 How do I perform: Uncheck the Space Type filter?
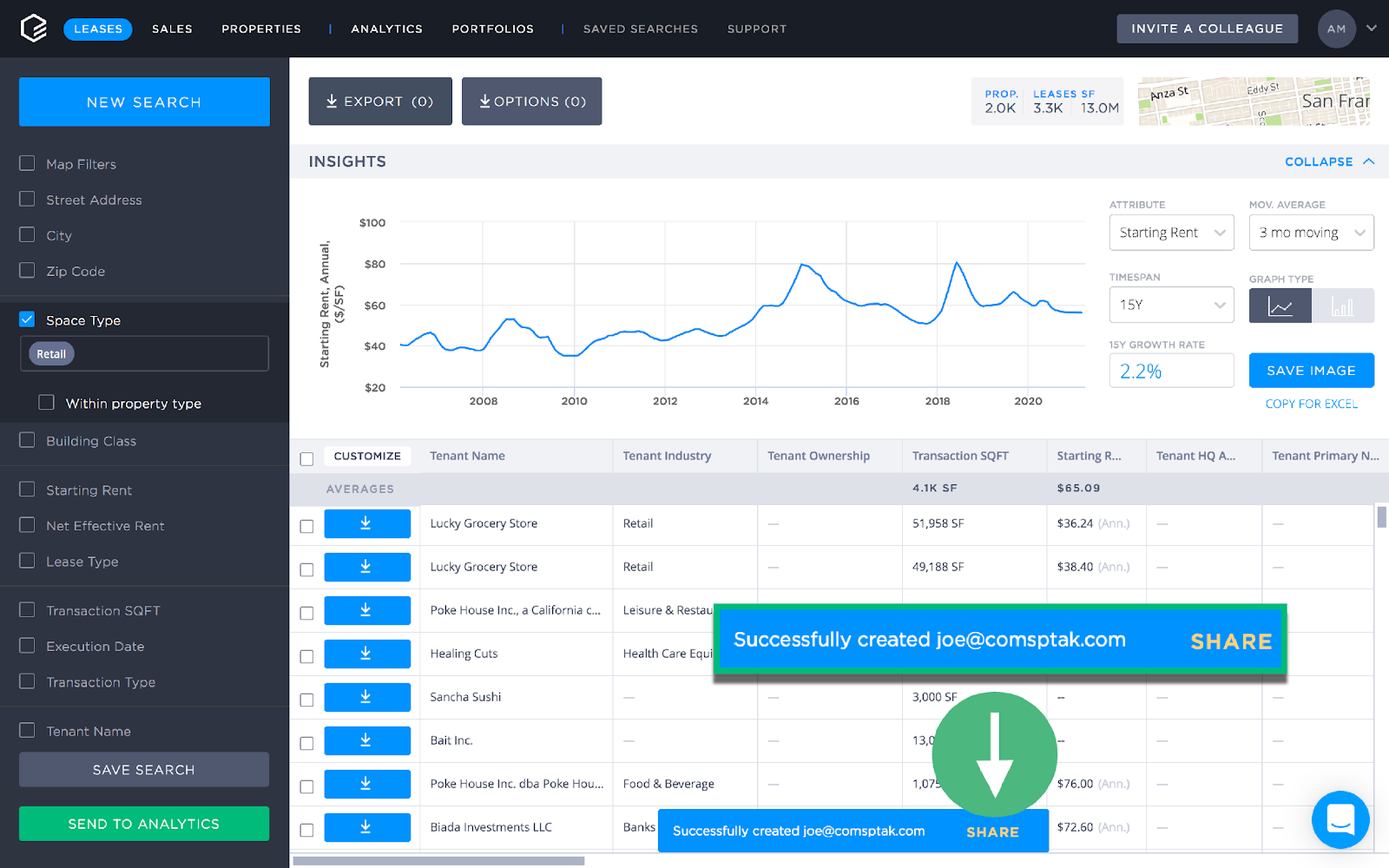pos(27,319)
